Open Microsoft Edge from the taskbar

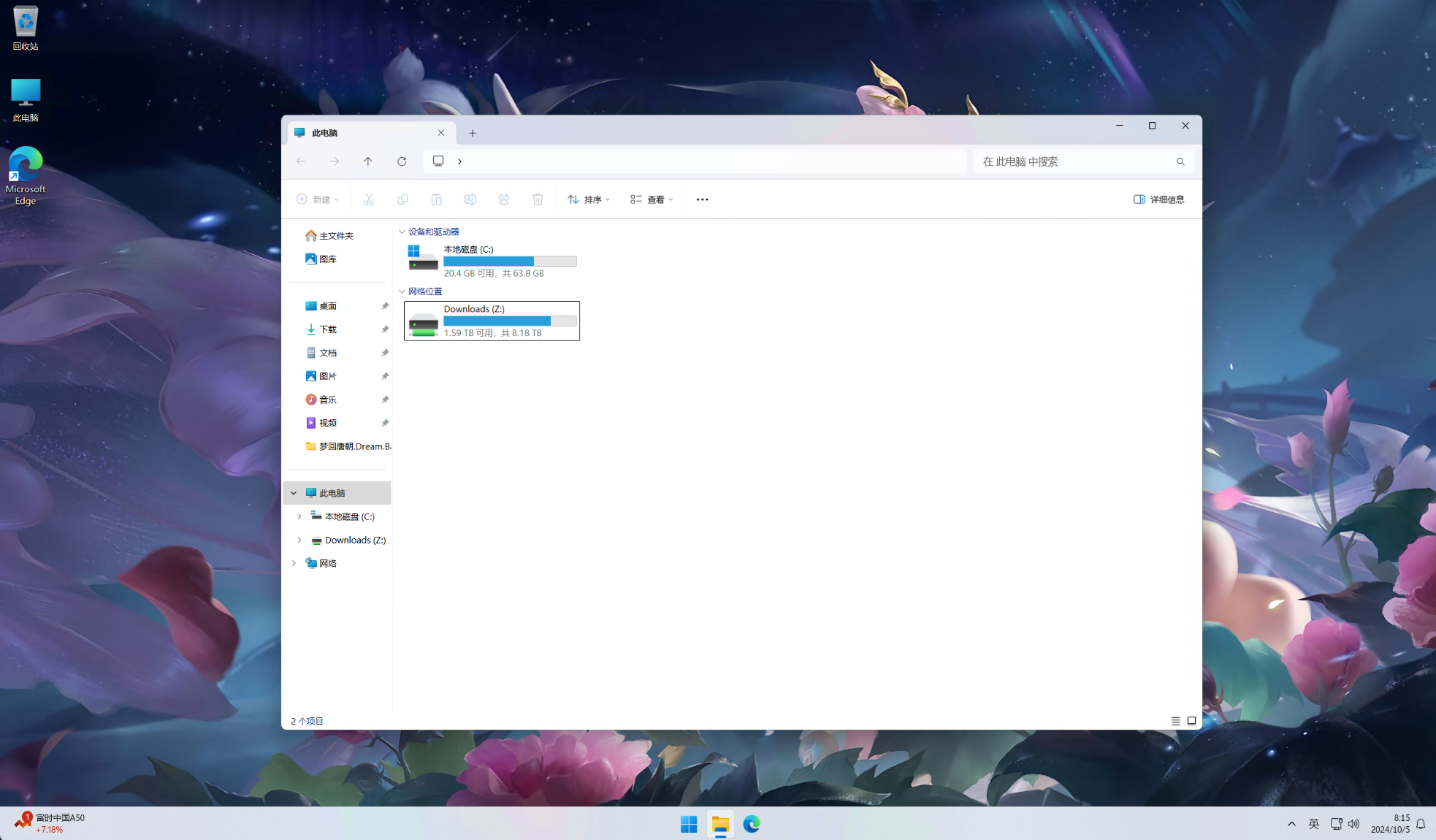click(752, 824)
